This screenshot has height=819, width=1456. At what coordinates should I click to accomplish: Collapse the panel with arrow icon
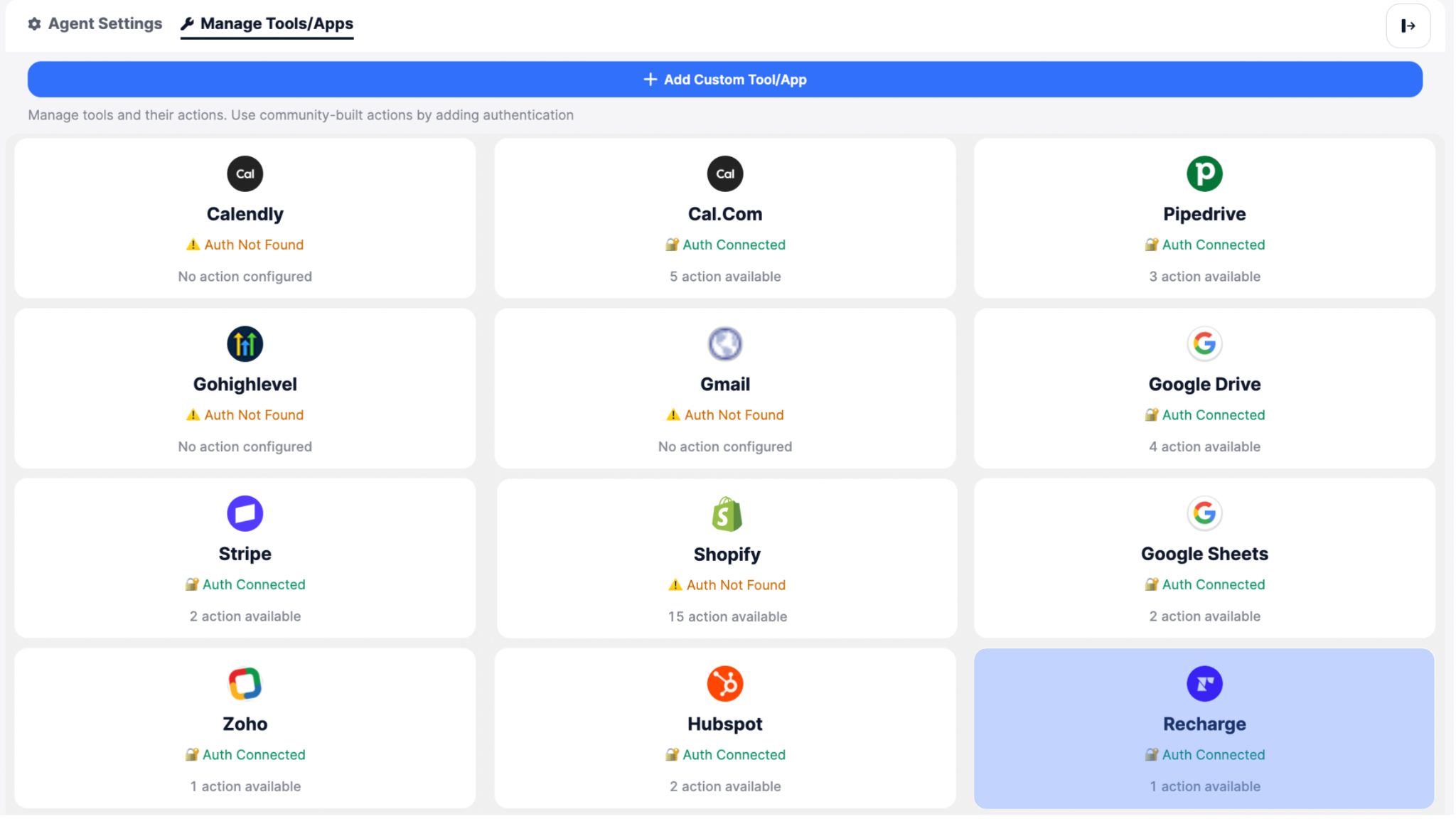1407,26
